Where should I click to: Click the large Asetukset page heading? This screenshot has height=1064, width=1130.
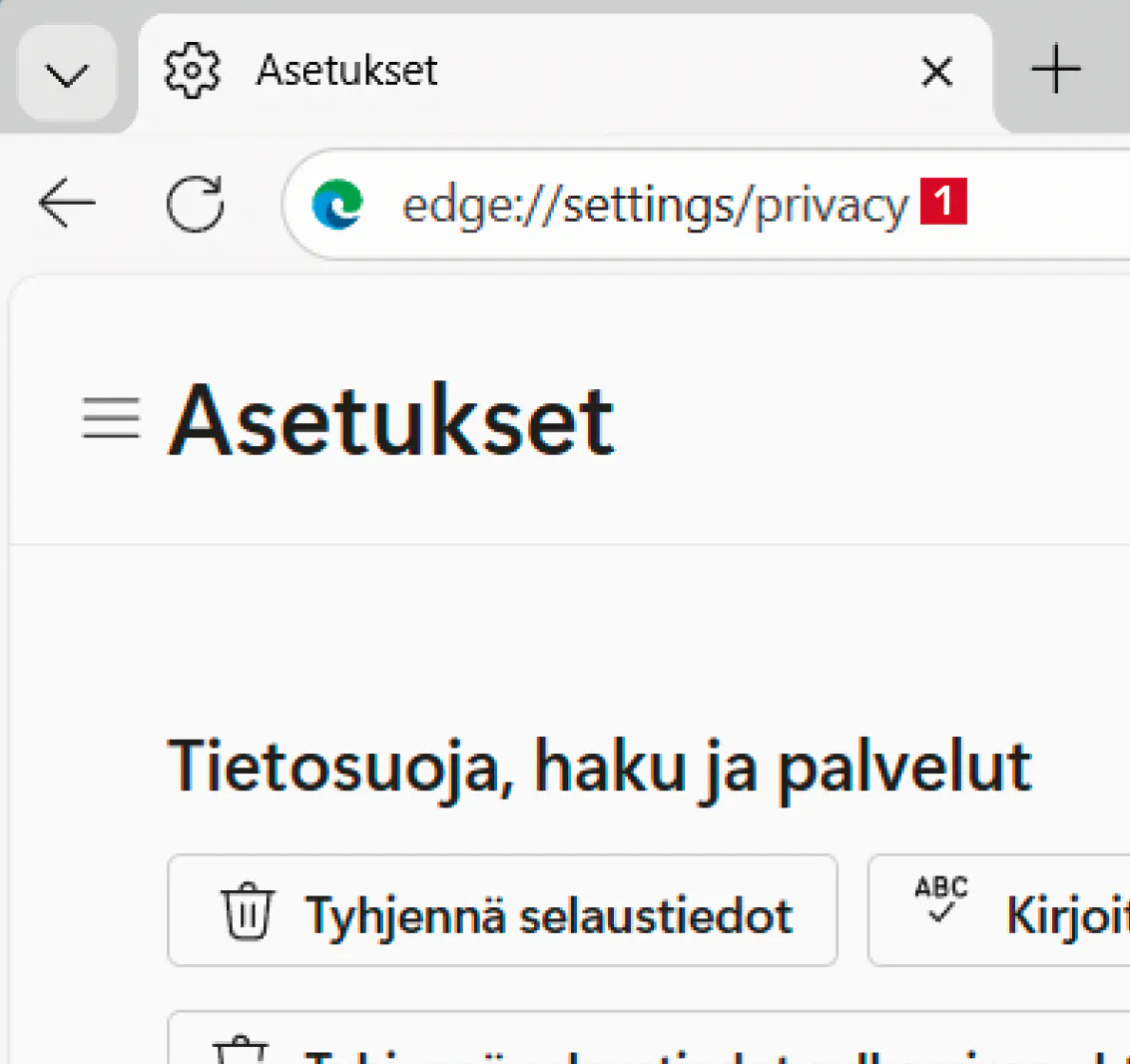pos(391,421)
